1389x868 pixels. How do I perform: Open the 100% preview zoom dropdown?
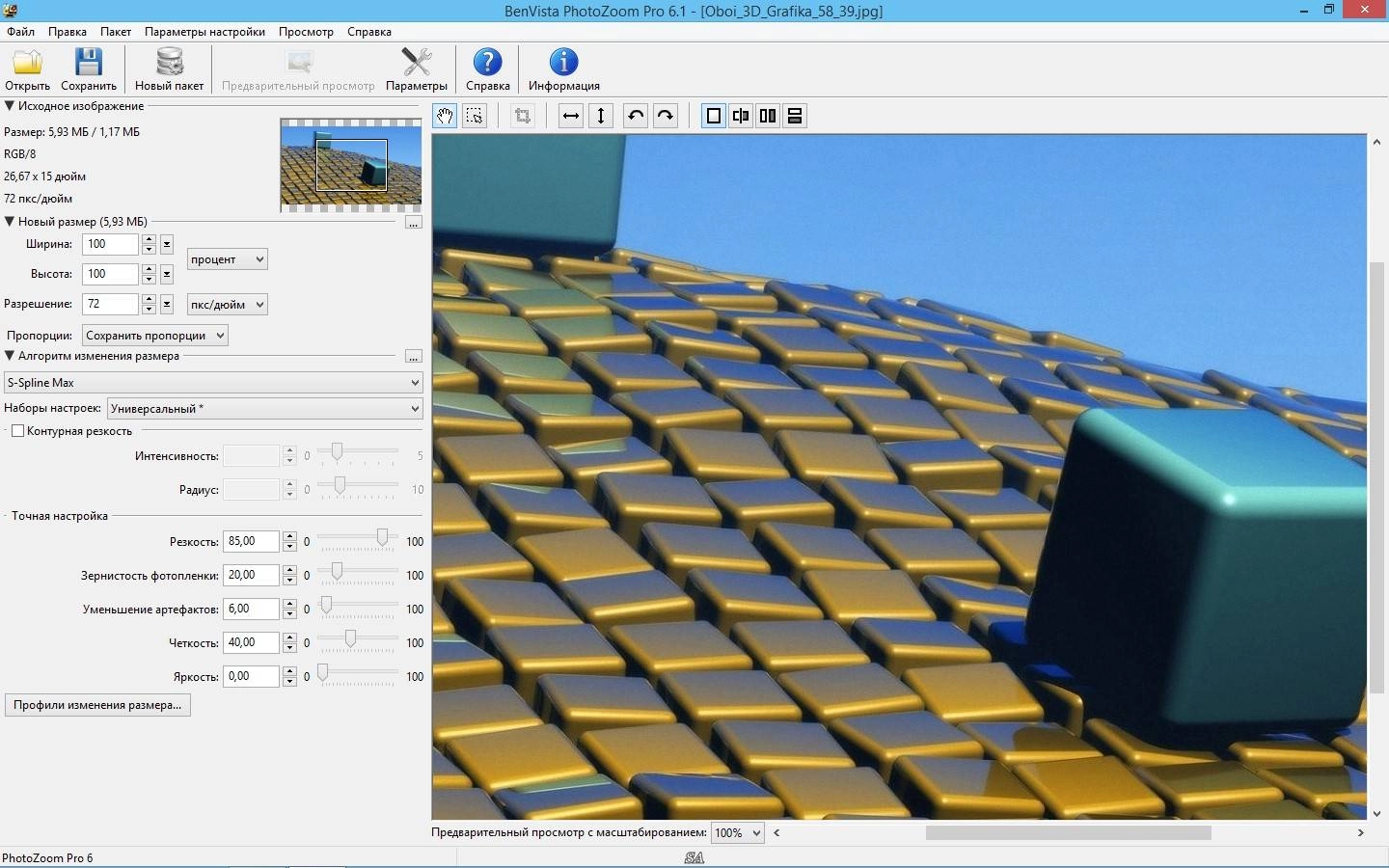[737, 832]
